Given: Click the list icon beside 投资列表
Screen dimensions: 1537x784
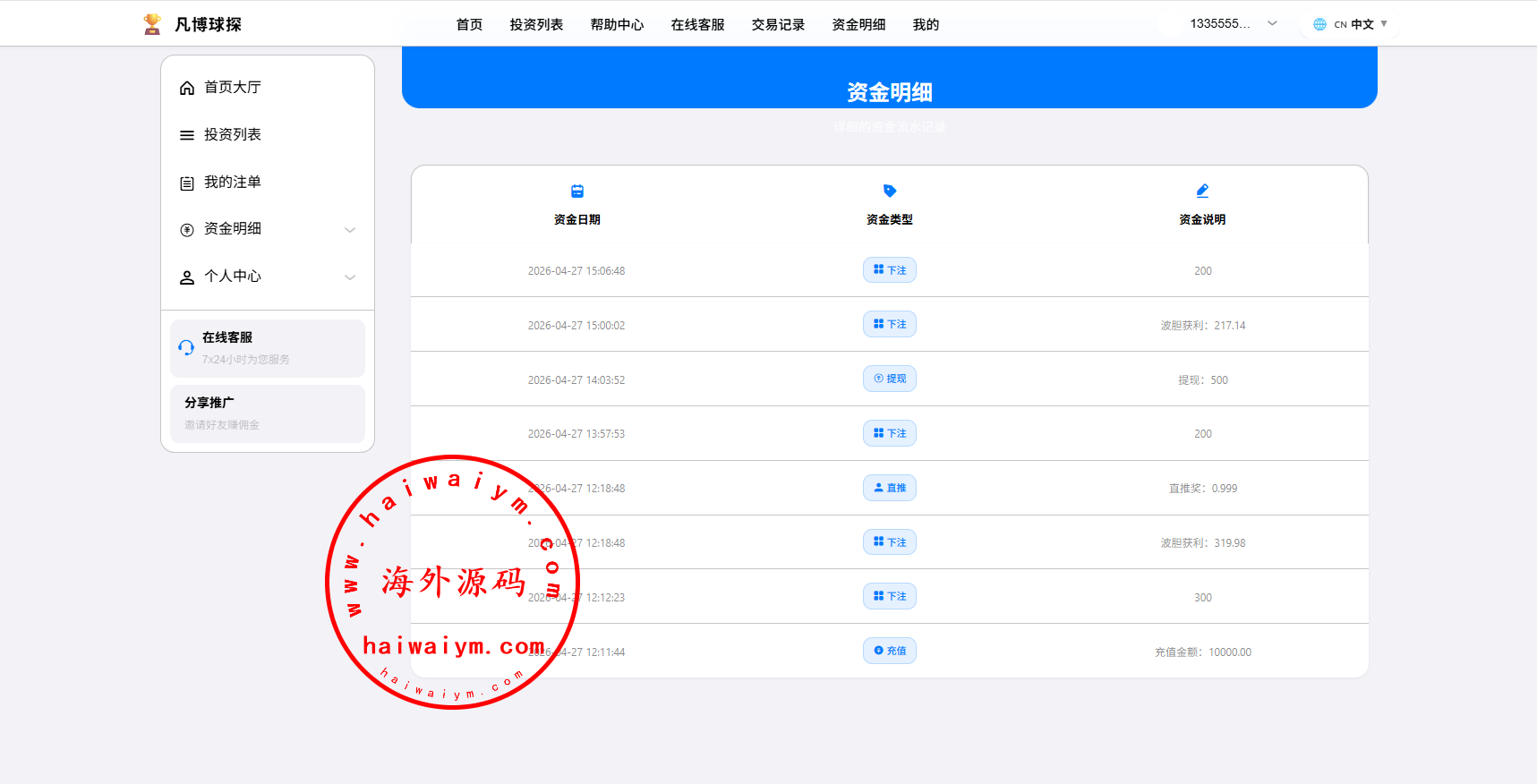Looking at the screenshot, I should pos(187,135).
